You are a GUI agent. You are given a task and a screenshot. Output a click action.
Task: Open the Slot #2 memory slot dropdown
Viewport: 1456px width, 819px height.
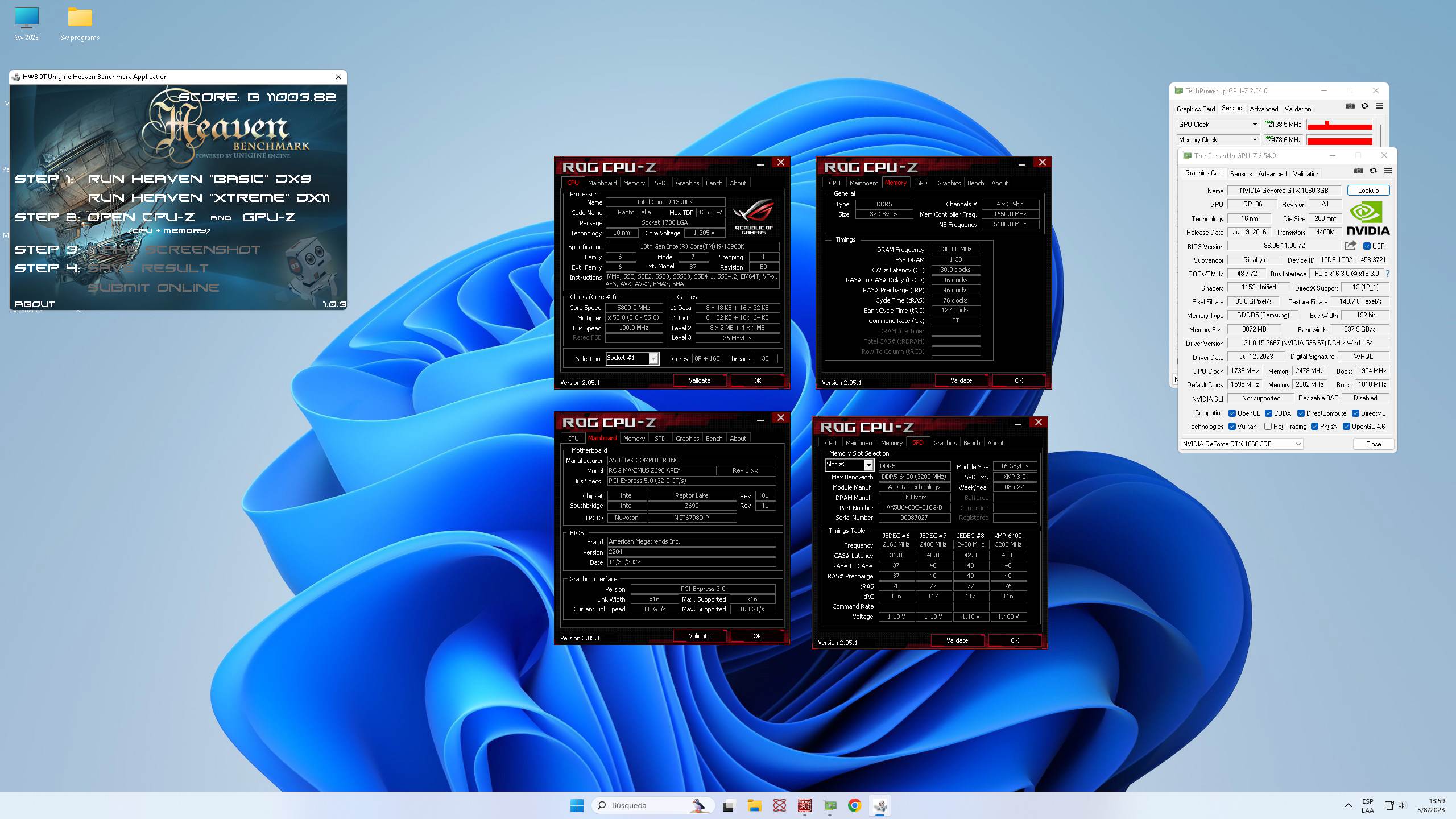868,465
